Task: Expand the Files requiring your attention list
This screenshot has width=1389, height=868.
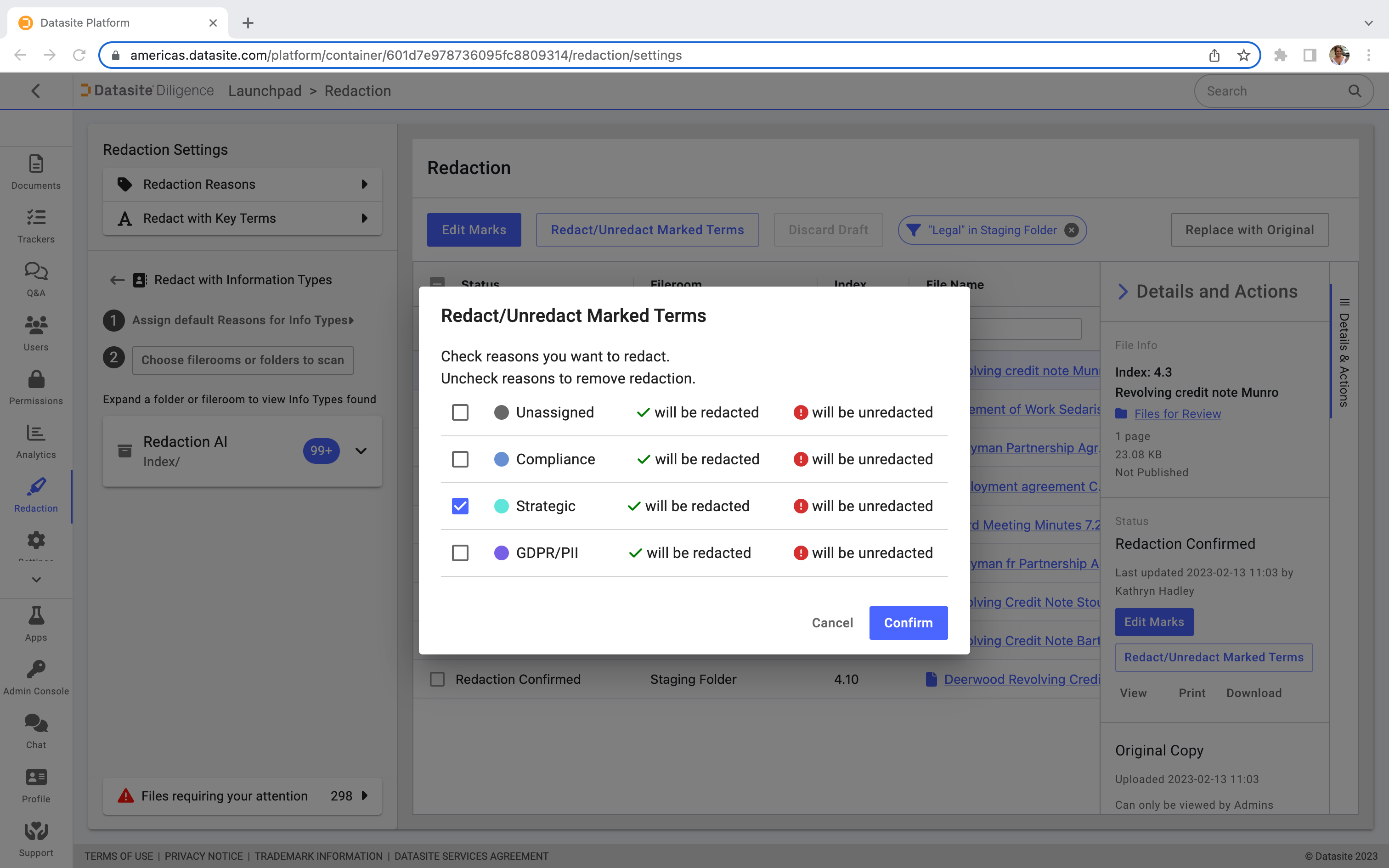Action: 364,795
